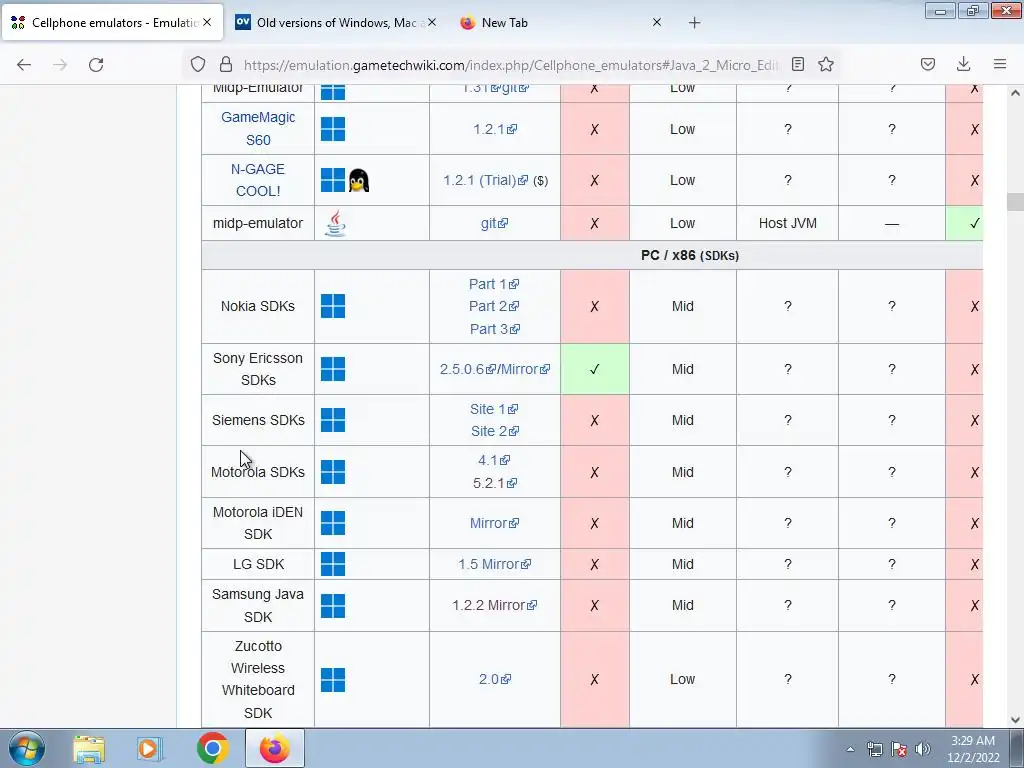Viewport: 1024px width, 768px height.
Task: Open Nokia SDKs Part 2 link
Action: 494,306
